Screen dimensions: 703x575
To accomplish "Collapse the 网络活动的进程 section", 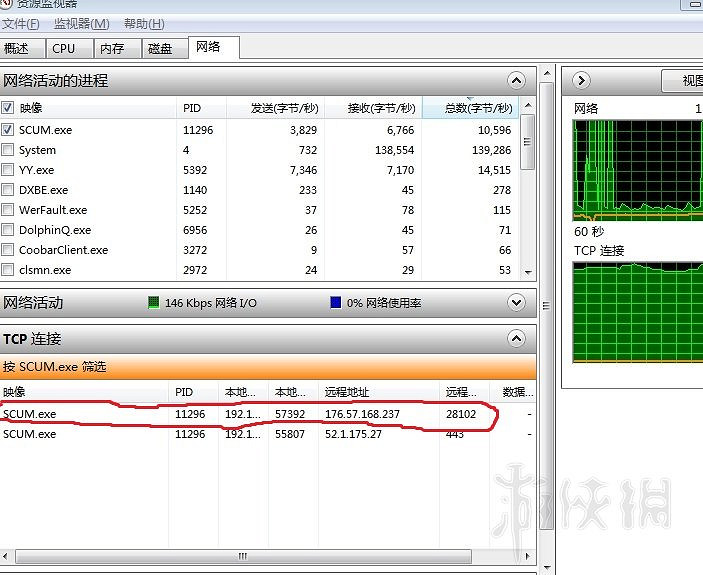I will coord(516,81).
